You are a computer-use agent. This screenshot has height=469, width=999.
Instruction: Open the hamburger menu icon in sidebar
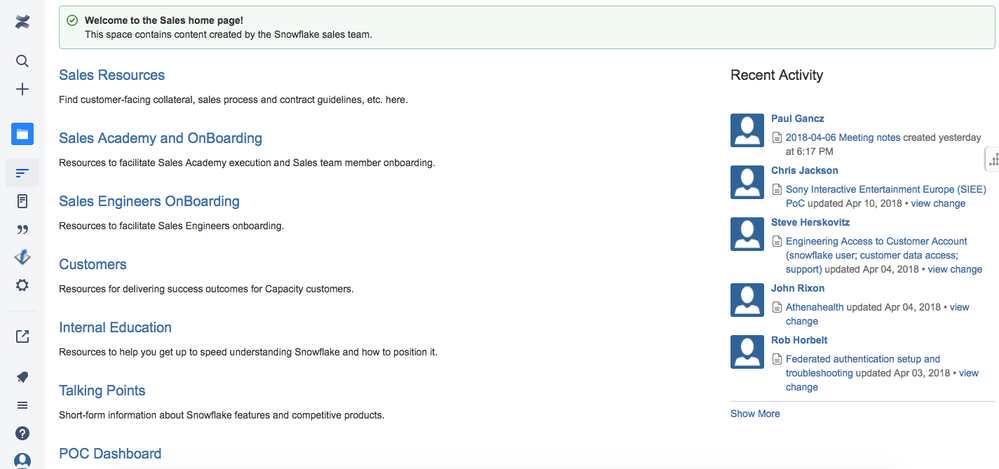[x=22, y=405]
